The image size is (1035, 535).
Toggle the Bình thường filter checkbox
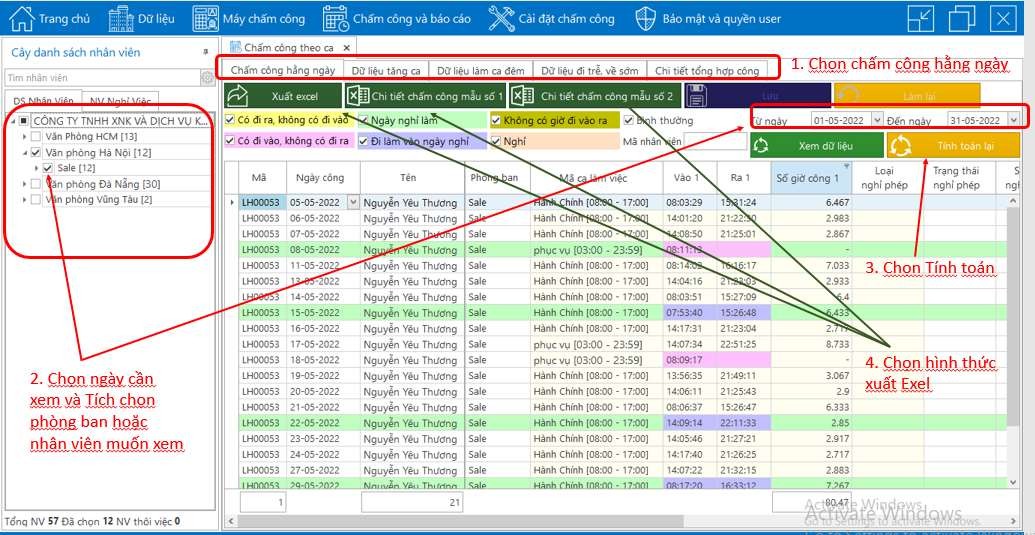[x=628, y=120]
